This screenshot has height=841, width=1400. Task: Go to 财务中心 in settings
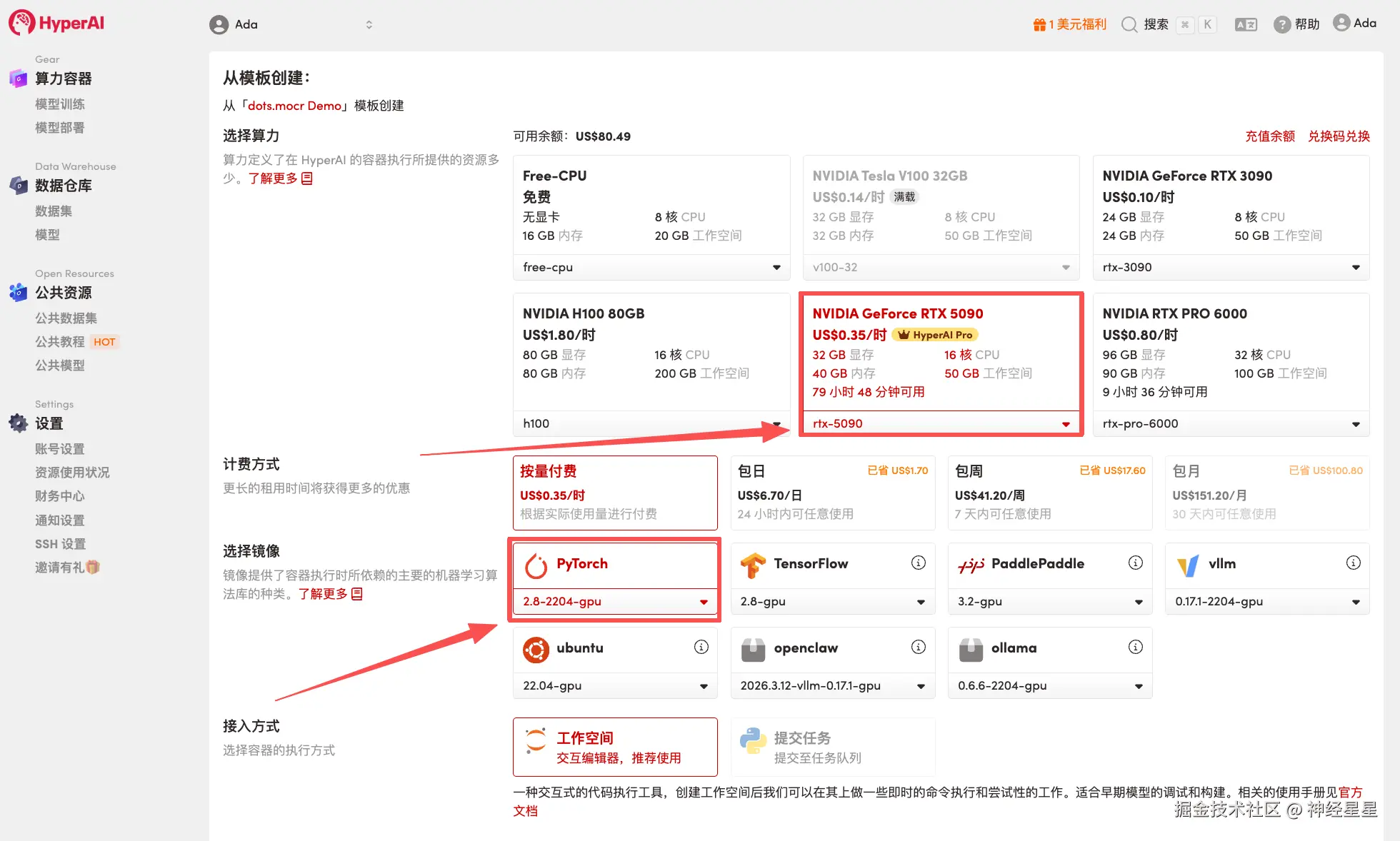(60, 496)
